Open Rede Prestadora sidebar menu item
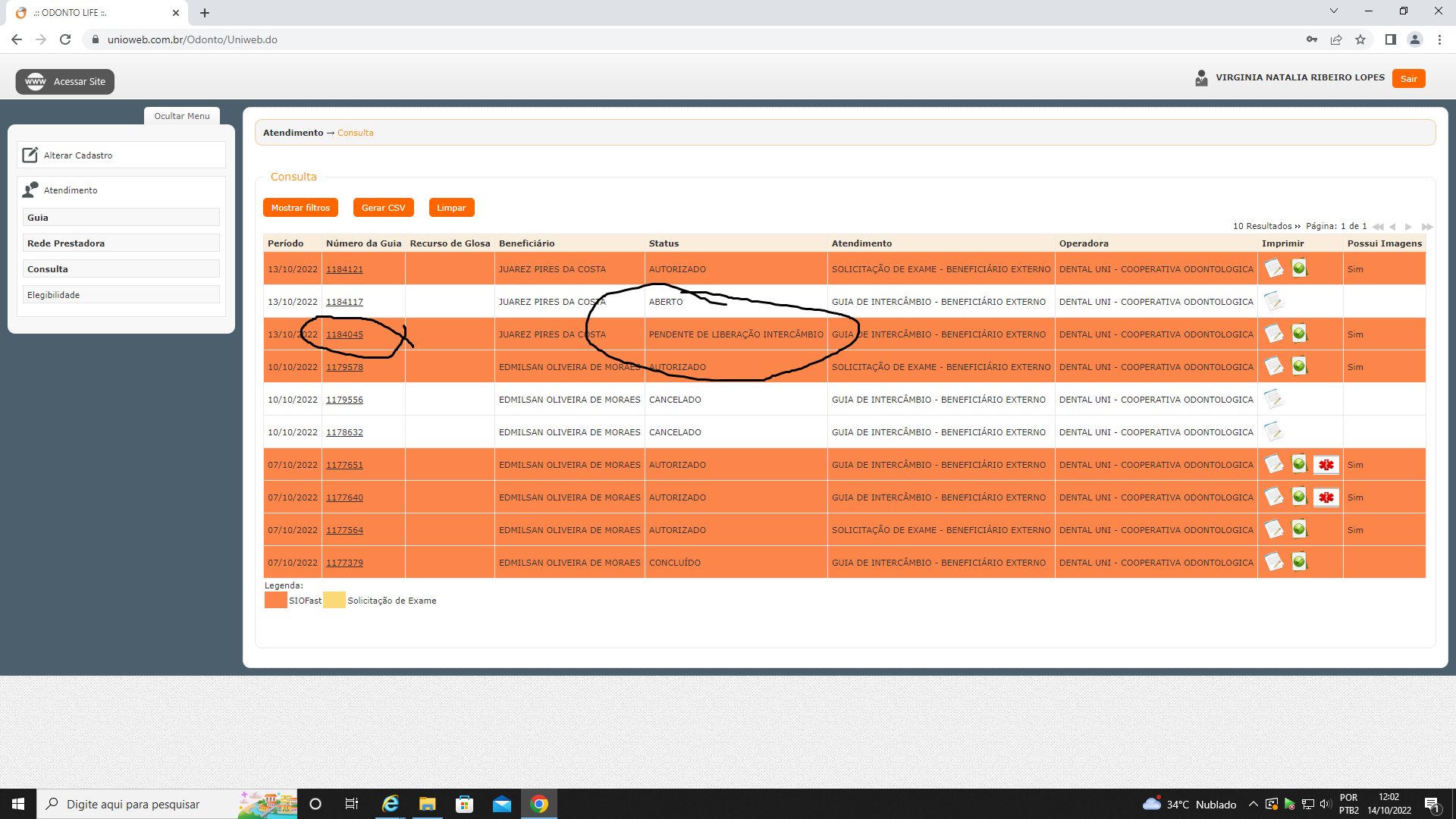Viewport: 1456px width, 819px height. 121,243
